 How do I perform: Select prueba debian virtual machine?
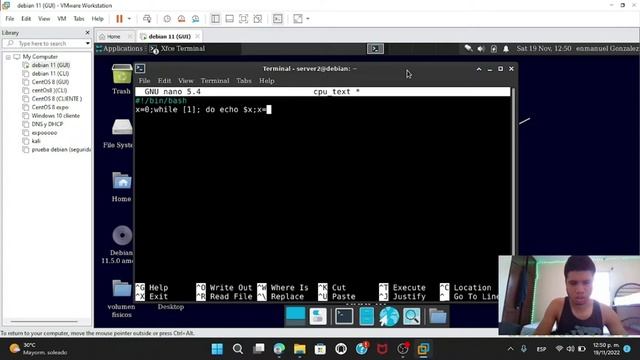(61, 150)
